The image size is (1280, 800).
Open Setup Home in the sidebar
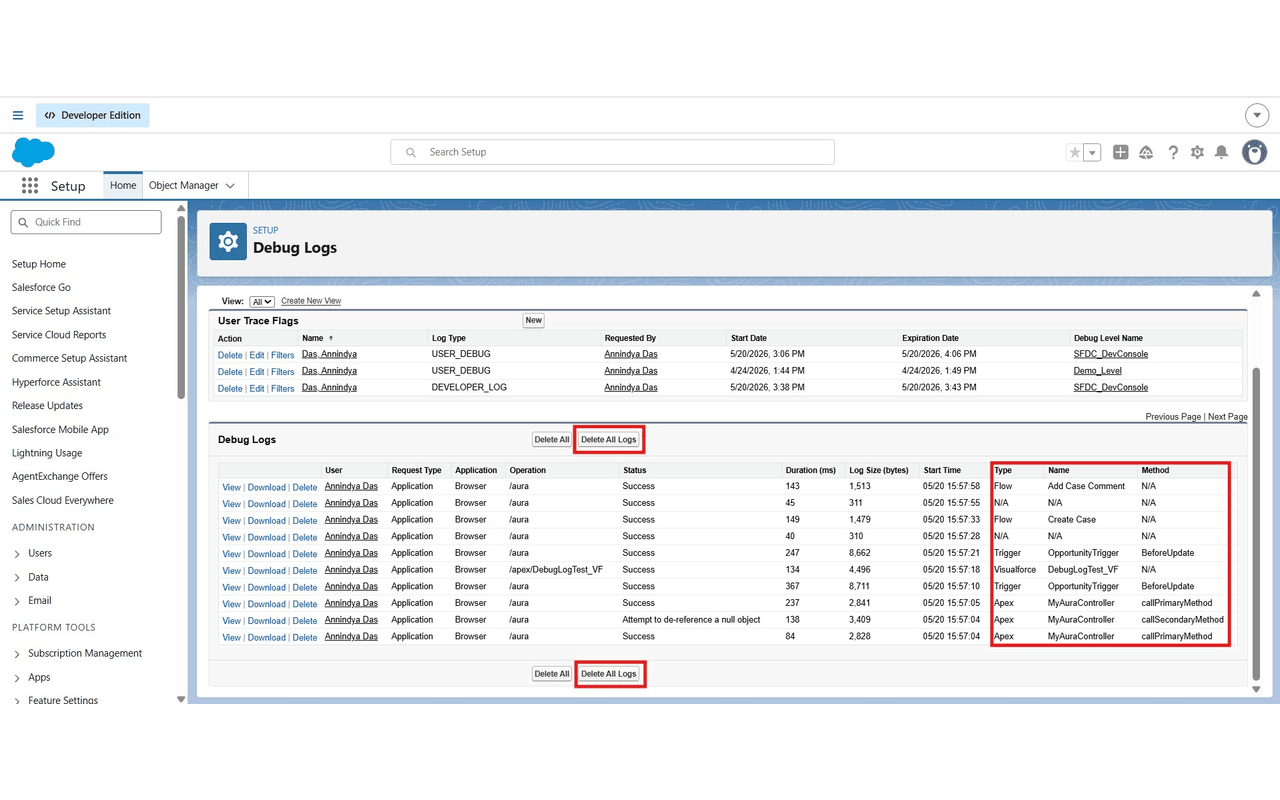[39, 264]
